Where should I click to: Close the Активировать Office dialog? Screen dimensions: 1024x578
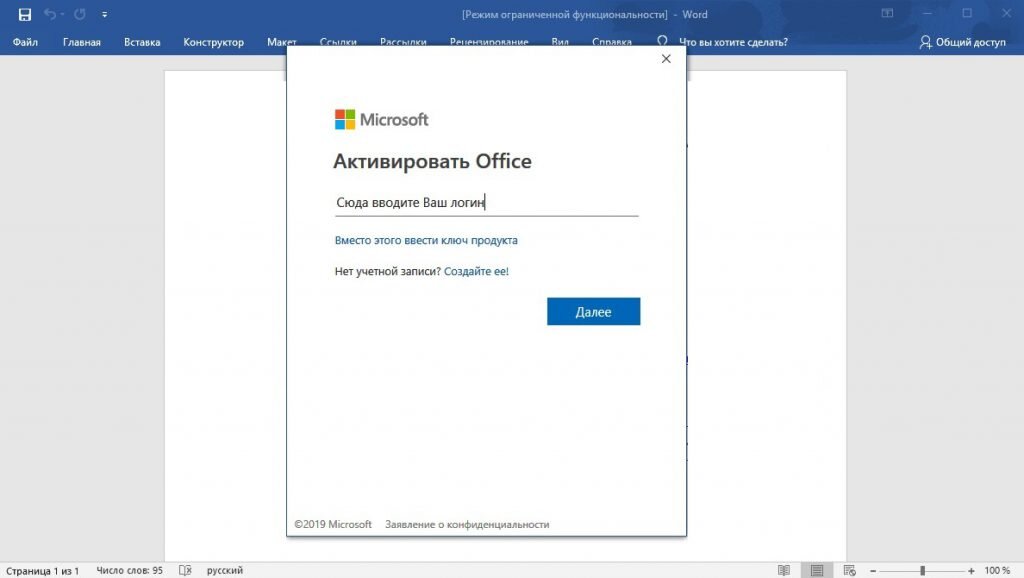tap(665, 59)
